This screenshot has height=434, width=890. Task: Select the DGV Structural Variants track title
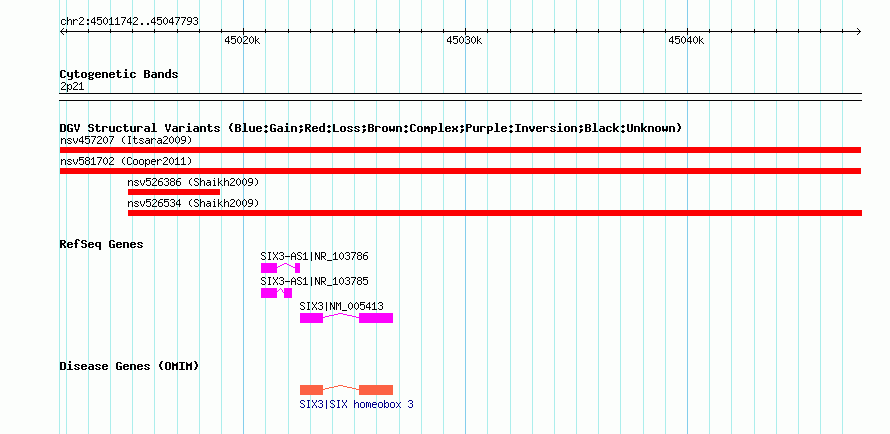click(371, 128)
